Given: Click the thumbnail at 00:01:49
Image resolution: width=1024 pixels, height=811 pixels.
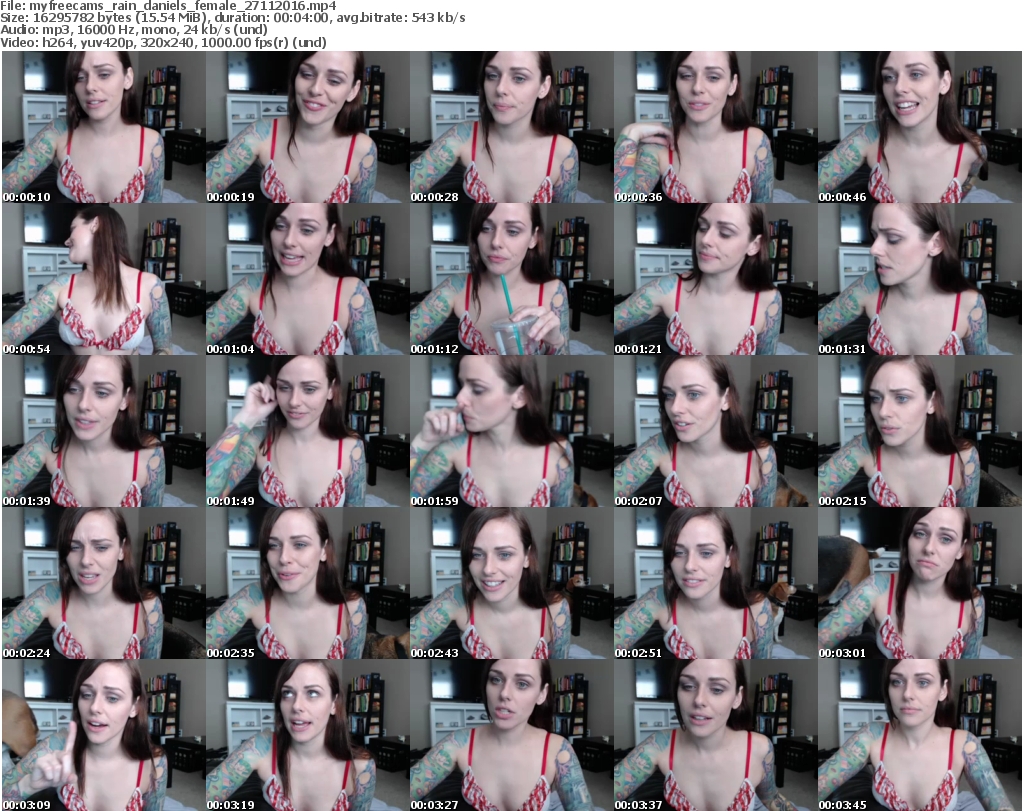Looking at the screenshot, I should (307, 431).
